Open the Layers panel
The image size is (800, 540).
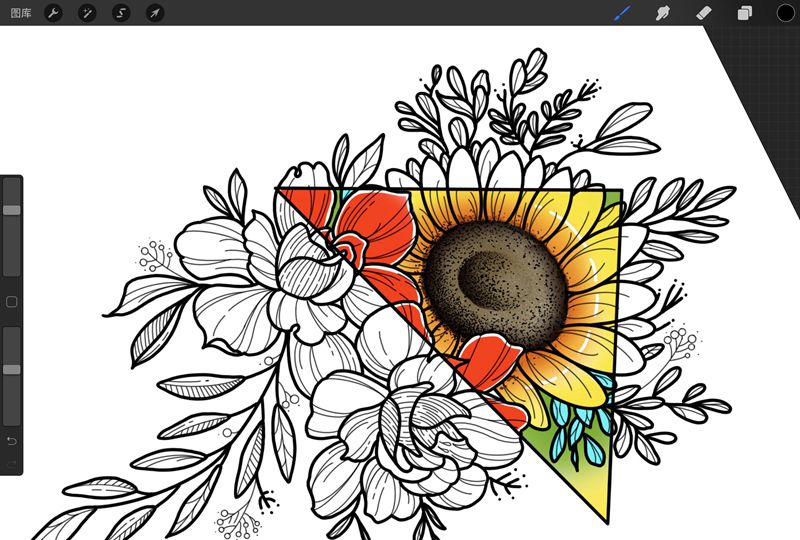745,13
